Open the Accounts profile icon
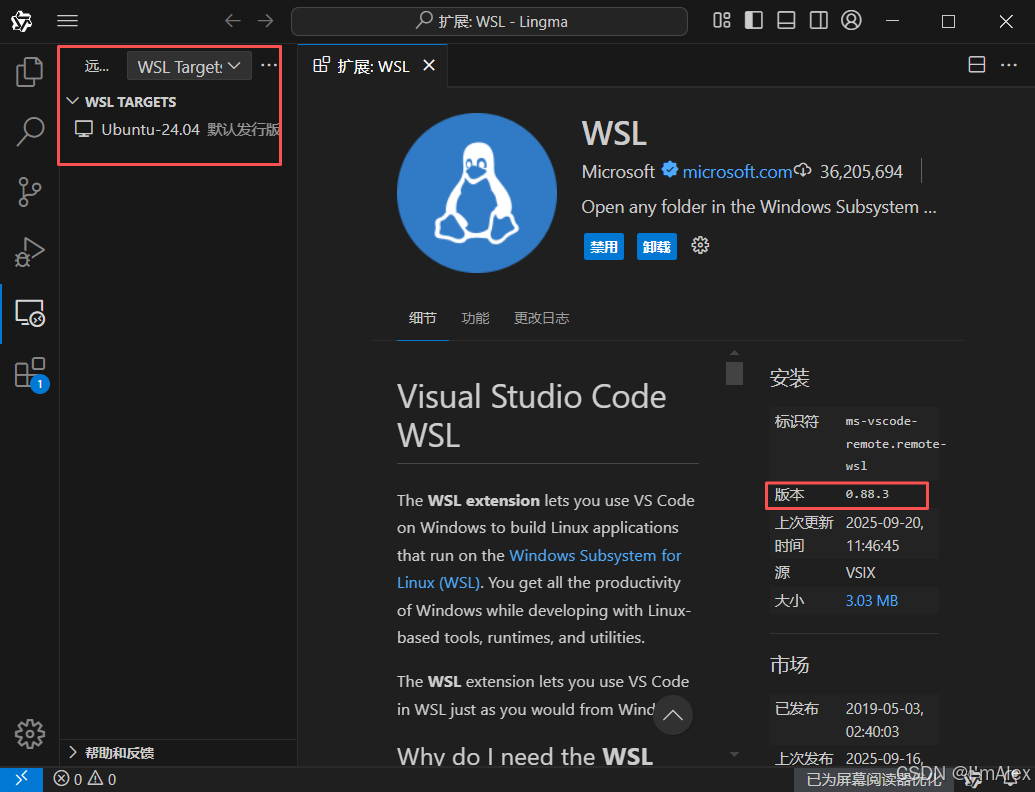Viewport: 1035px width, 792px height. point(851,20)
